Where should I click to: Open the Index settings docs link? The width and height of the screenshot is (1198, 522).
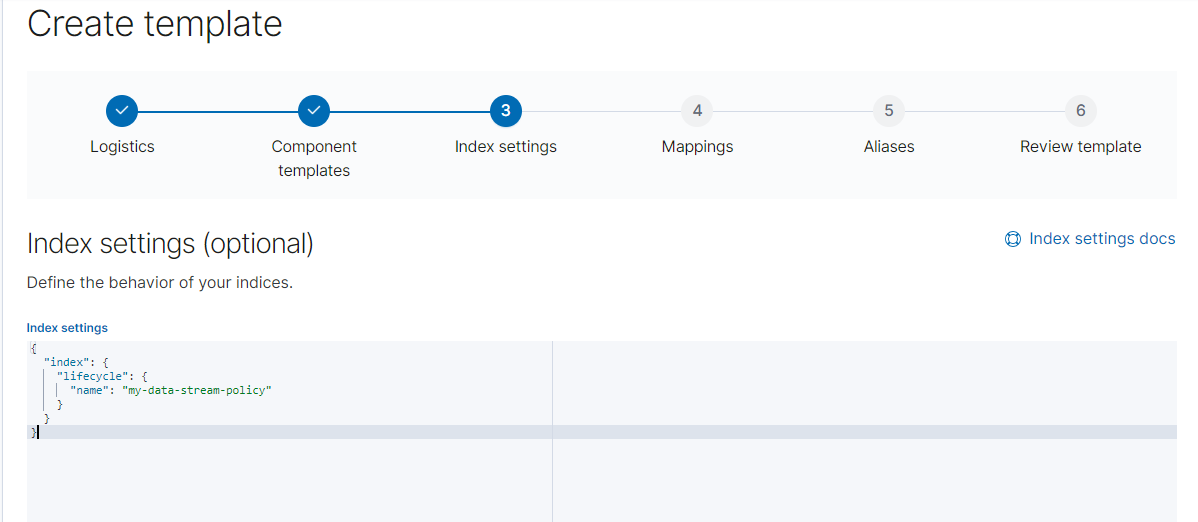(x=1101, y=239)
